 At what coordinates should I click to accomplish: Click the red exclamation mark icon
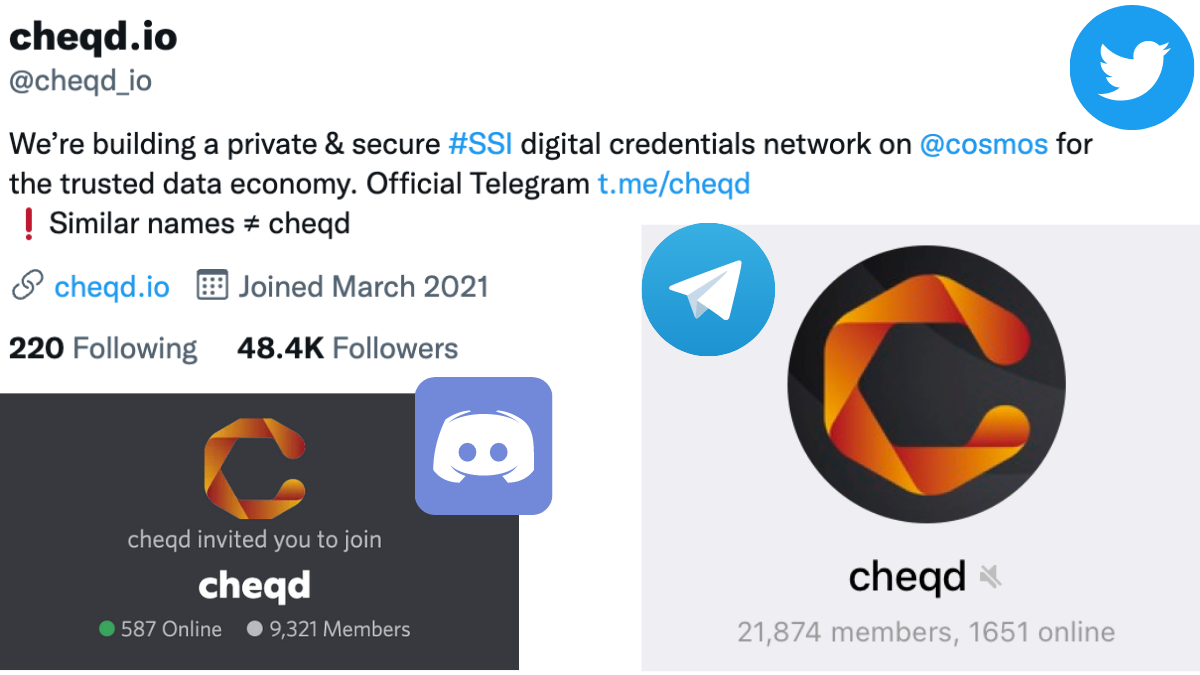tap(27, 223)
